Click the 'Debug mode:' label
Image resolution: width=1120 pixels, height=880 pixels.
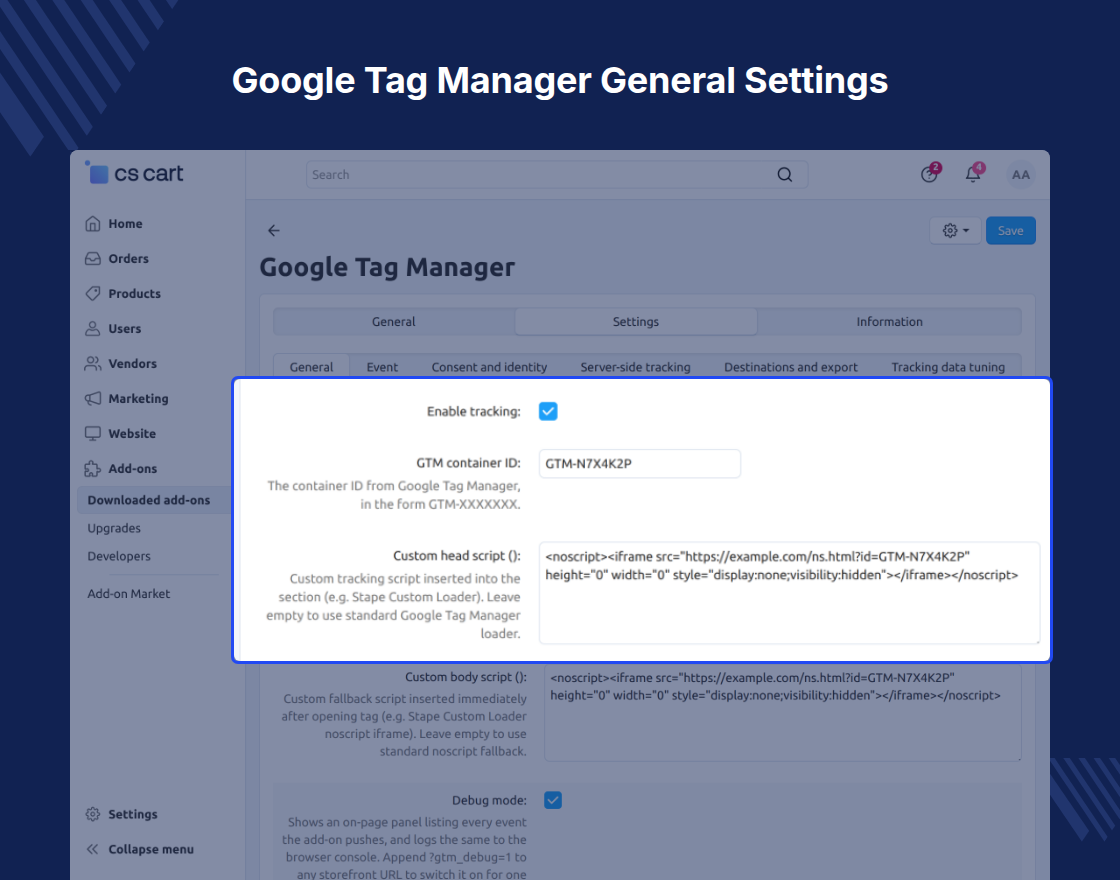(489, 800)
